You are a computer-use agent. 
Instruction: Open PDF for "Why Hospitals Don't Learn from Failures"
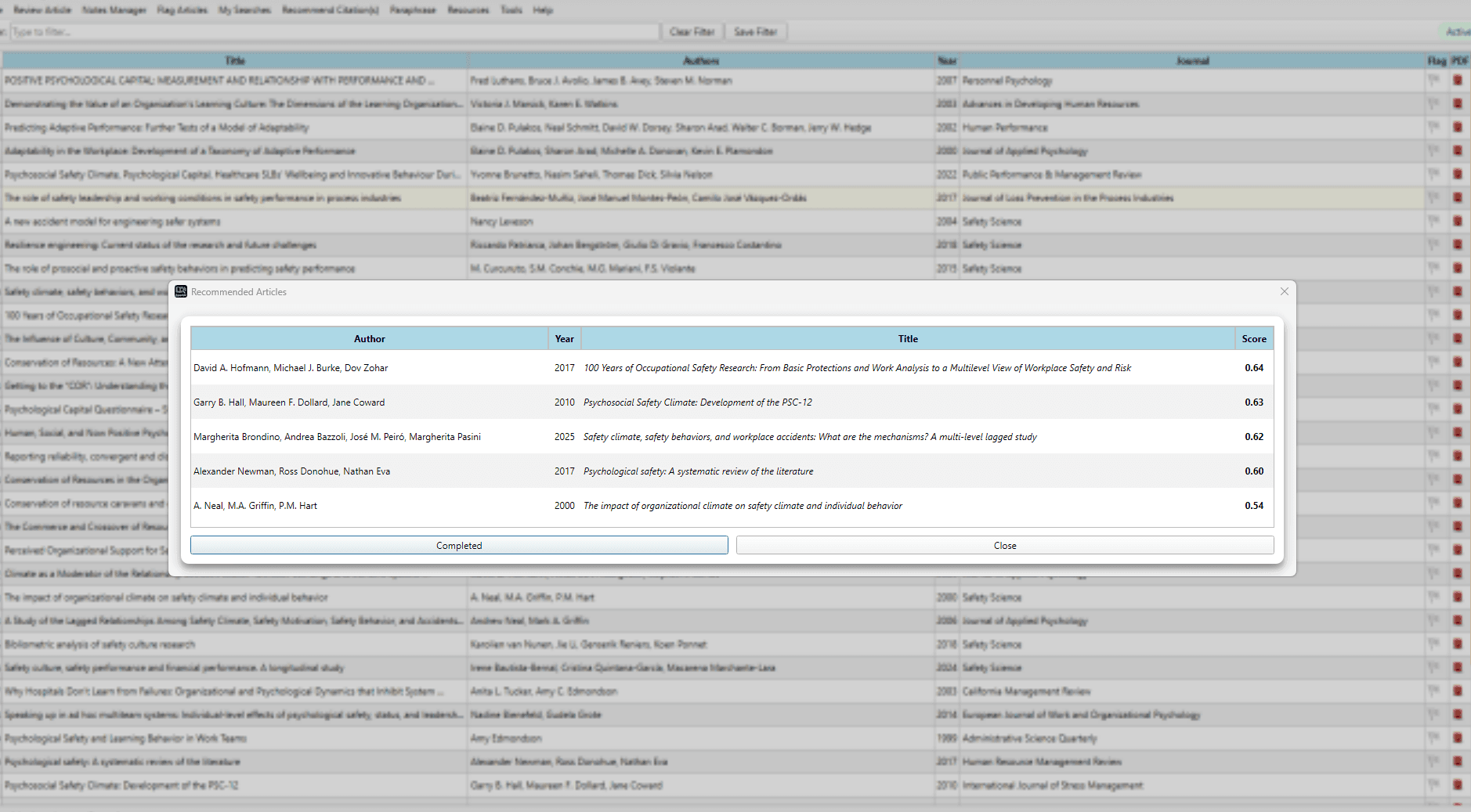pyautogui.click(x=1458, y=691)
